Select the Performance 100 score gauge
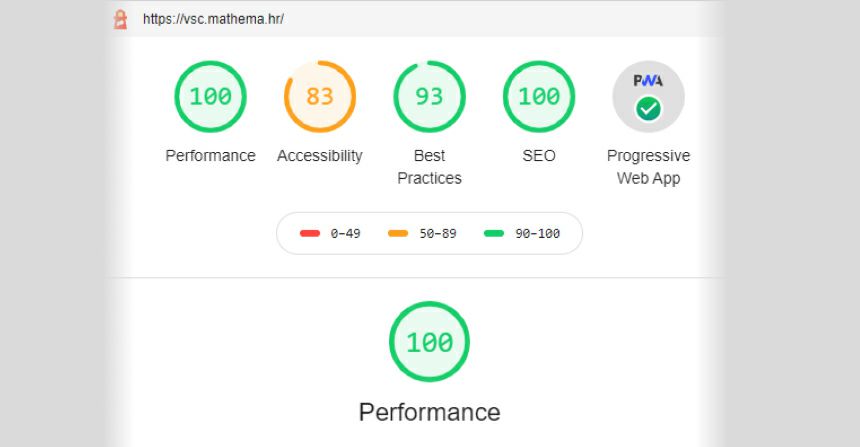The height and width of the screenshot is (447, 860). [x=211, y=97]
